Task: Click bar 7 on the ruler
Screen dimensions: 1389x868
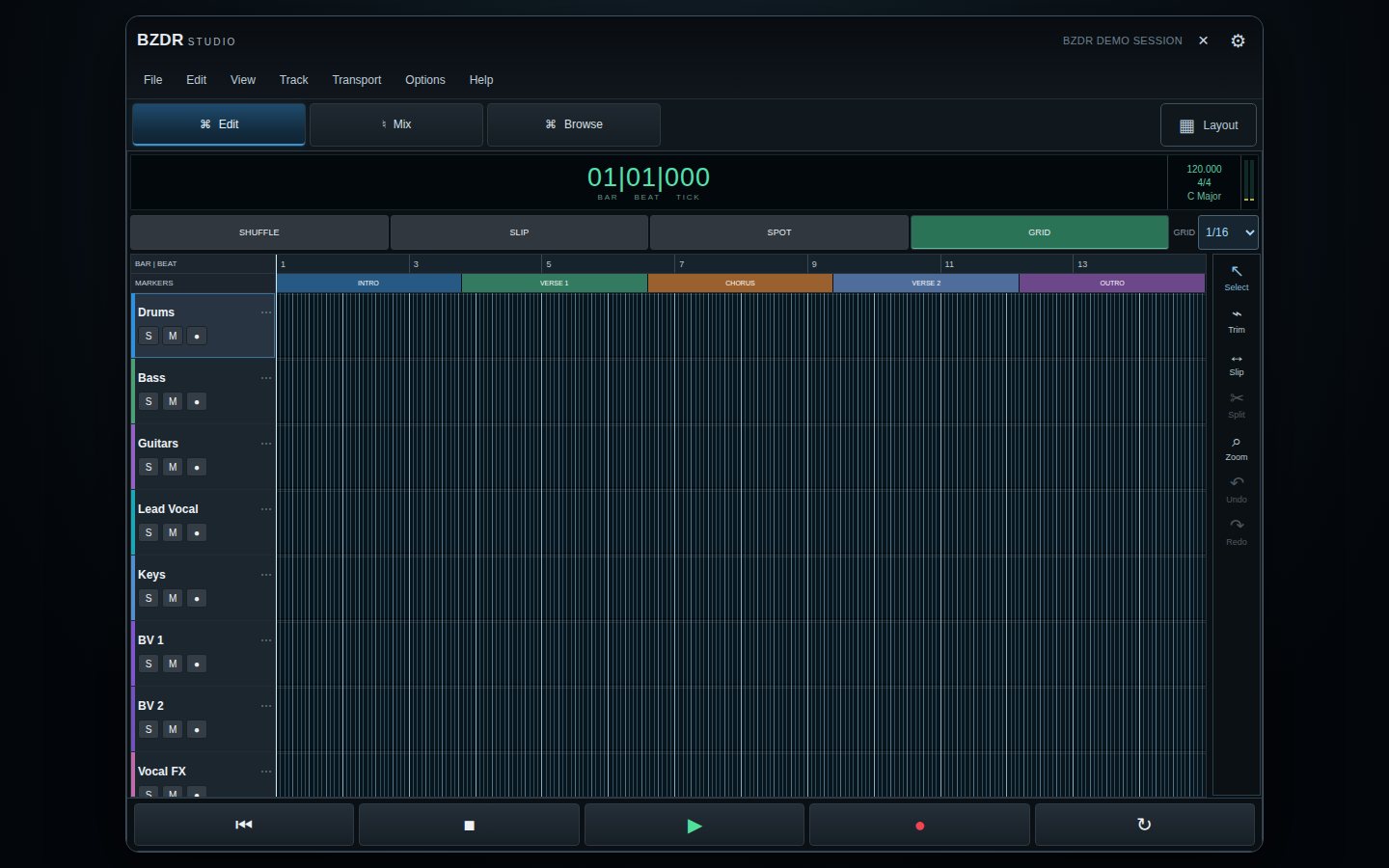Action: (x=681, y=264)
